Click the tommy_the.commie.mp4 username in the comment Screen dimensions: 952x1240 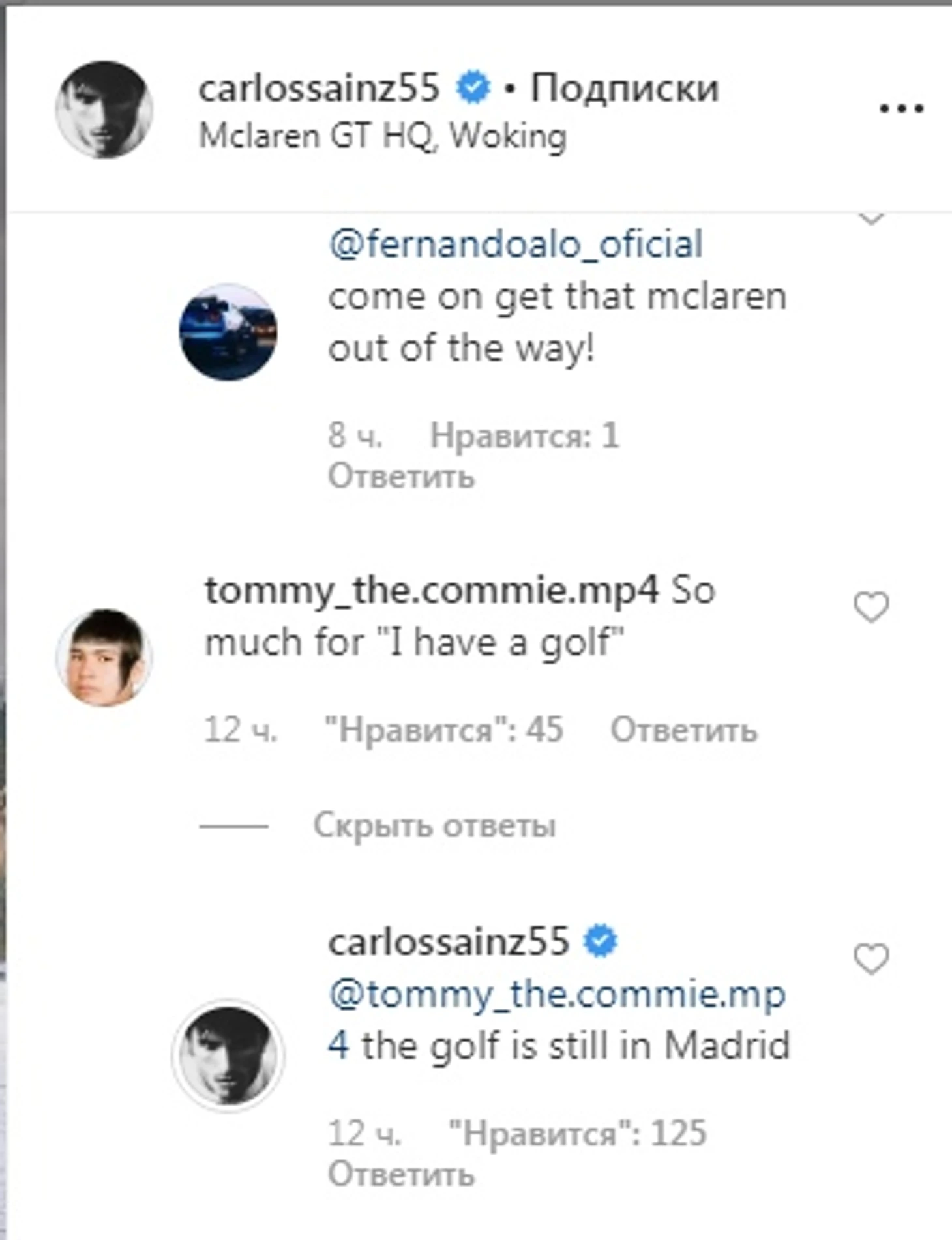tap(432, 590)
